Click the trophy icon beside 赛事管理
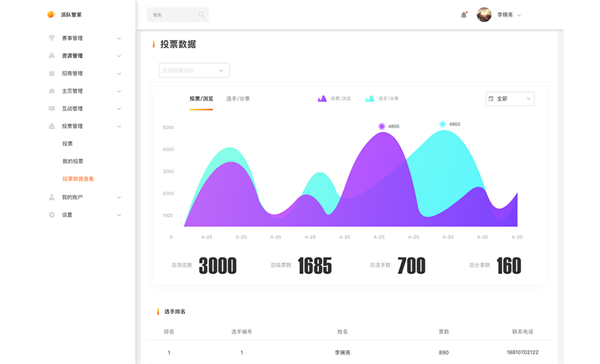 coord(52,38)
